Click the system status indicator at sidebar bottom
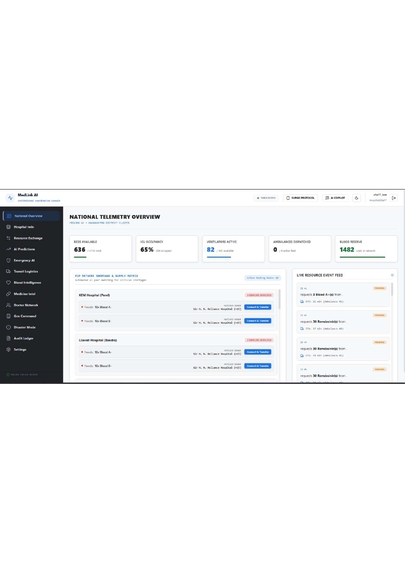This screenshot has width=405, height=573. 22,375
